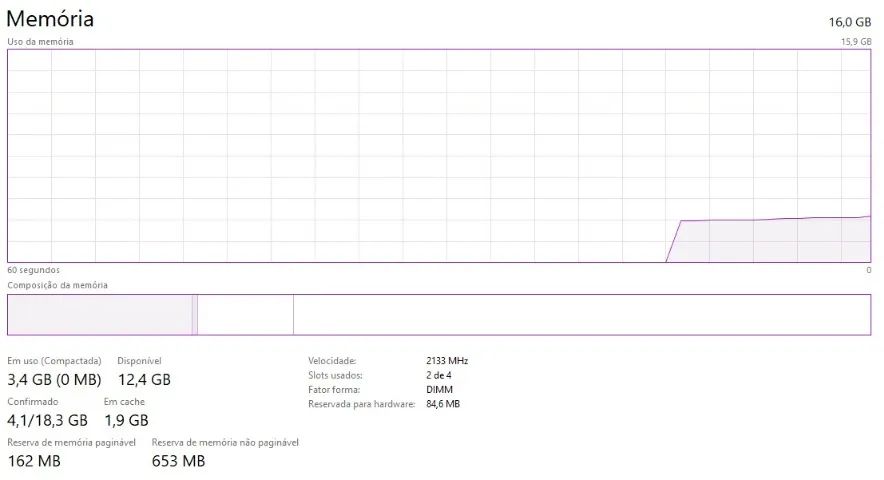Click the 162 MB paged pool value
Viewport: 884px width, 480px height.
[34, 461]
